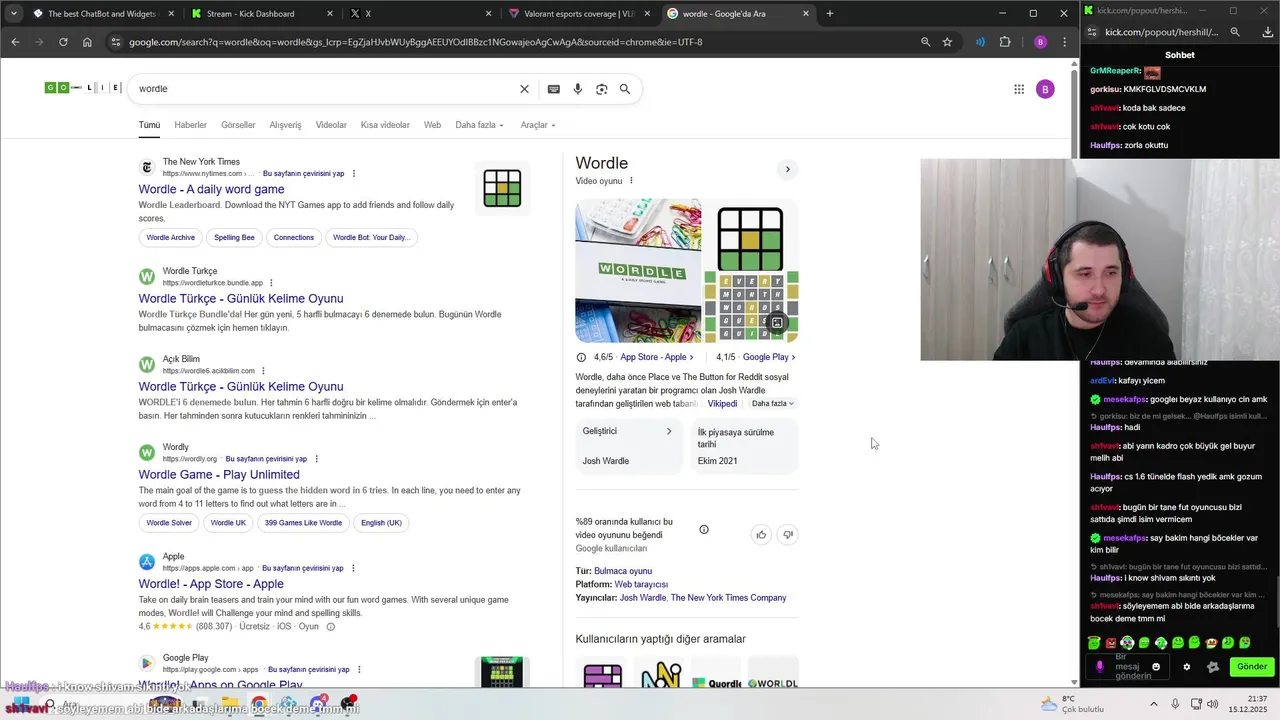Viewport: 1280px width, 720px height.
Task: Switch to Tümü results tab
Action: (x=149, y=125)
